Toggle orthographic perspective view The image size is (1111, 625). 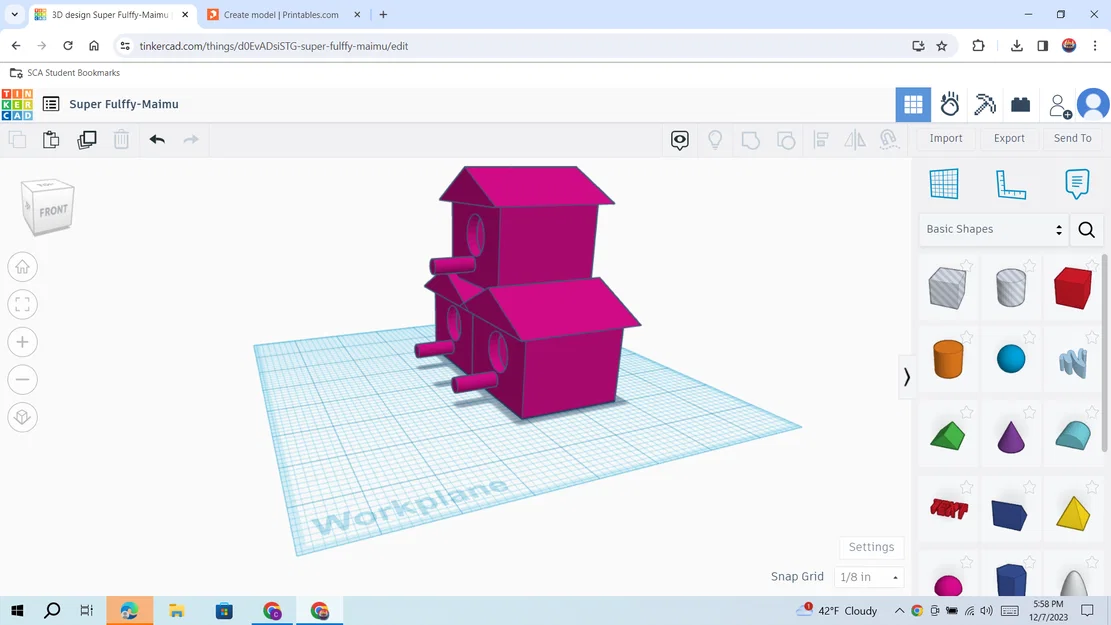point(22,417)
